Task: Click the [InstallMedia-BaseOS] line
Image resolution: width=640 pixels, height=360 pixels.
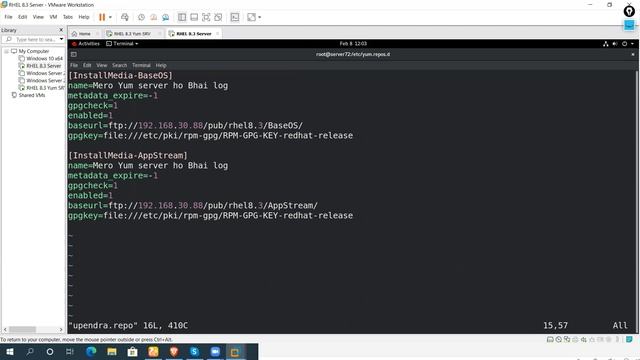Action: click(x=120, y=76)
